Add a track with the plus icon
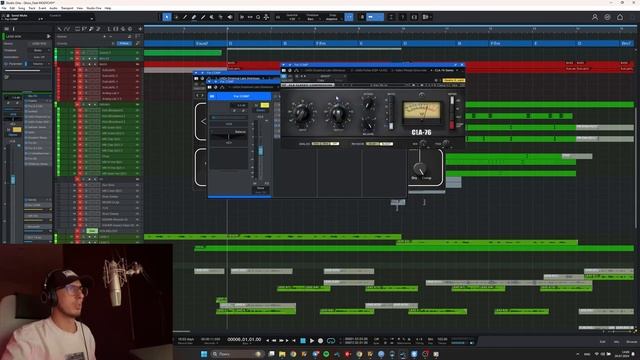This screenshot has width=640, height=360. point(140,29)
